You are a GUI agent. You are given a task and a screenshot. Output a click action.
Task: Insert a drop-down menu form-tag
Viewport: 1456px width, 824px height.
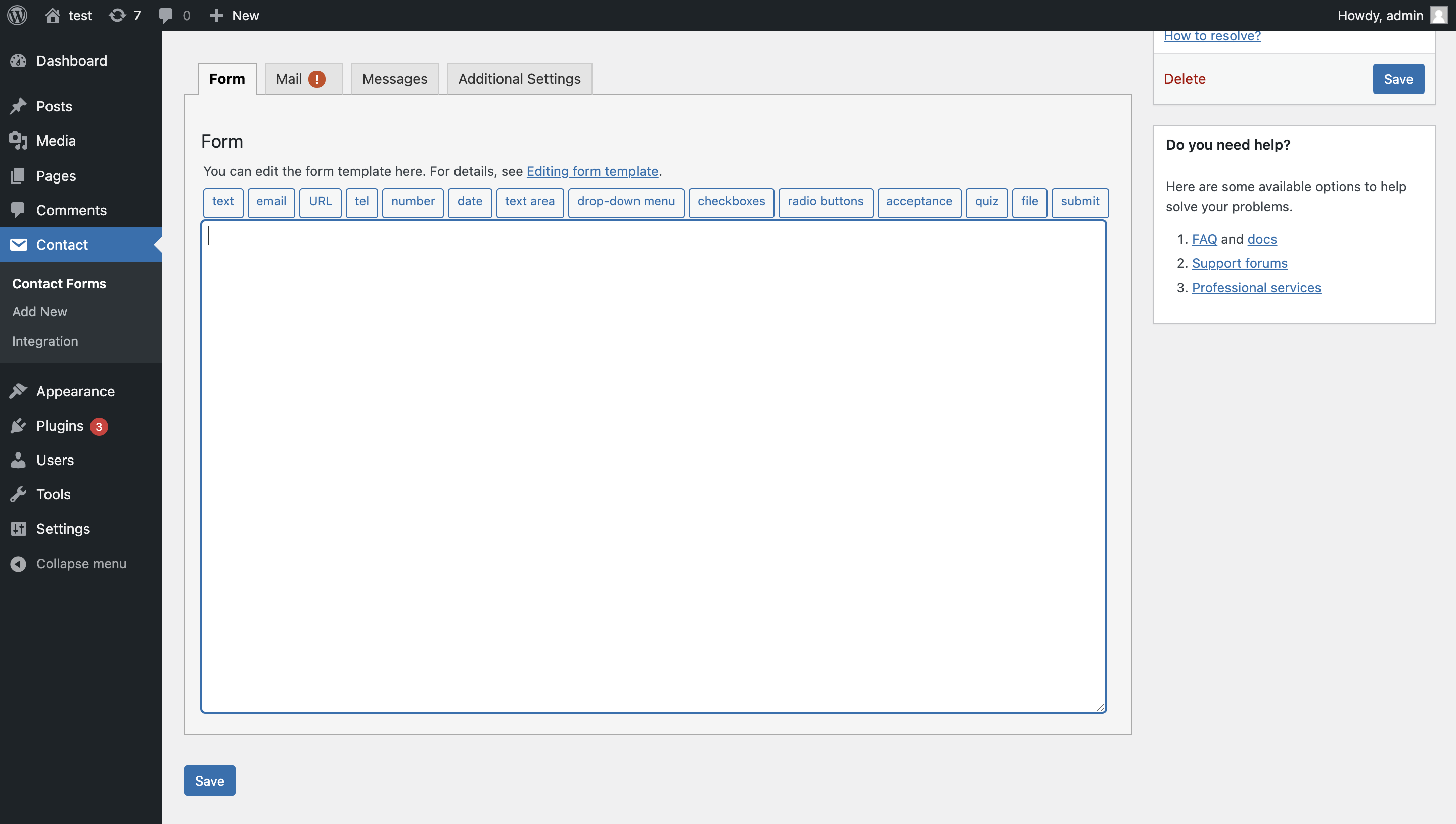[626, 202]
